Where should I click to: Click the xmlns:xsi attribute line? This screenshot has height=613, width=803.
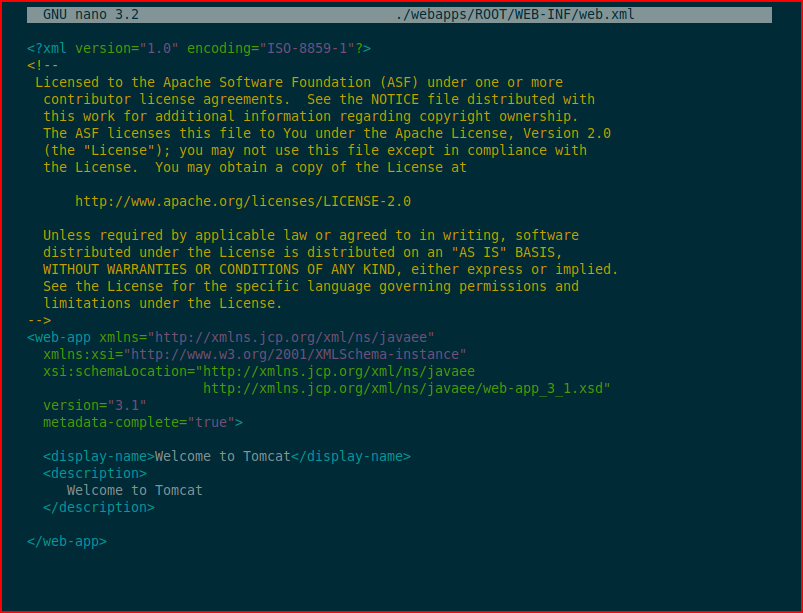[x=255, y=354]
